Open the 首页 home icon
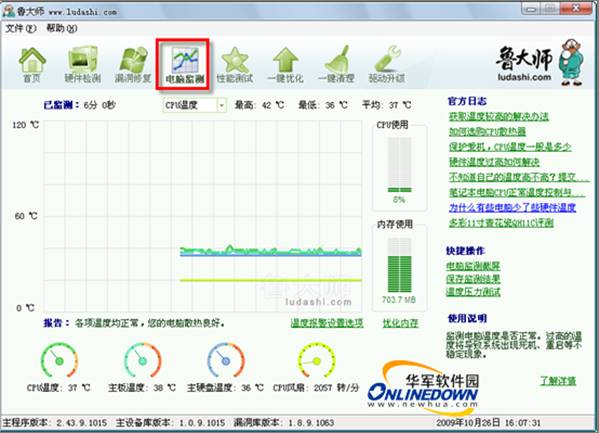 coord(32,65)
